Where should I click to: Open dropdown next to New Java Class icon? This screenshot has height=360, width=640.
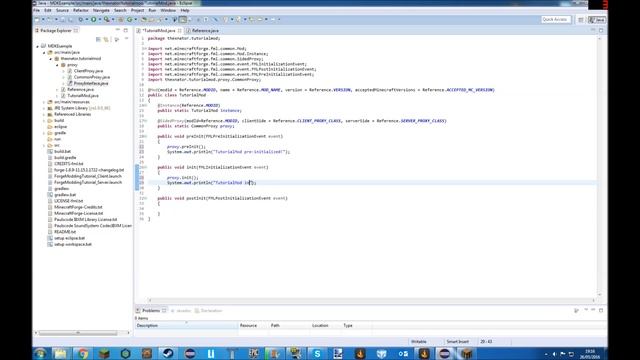[x=136, y=20]
